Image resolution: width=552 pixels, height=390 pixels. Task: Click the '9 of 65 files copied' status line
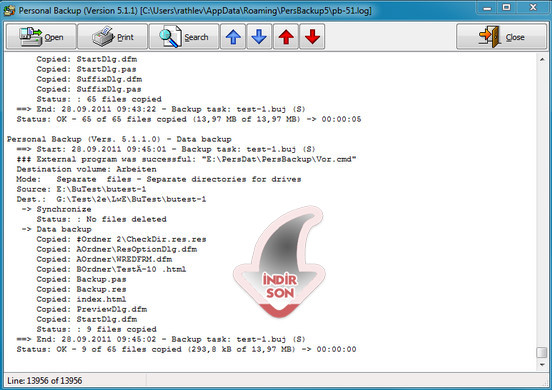[x=186, y=350]
